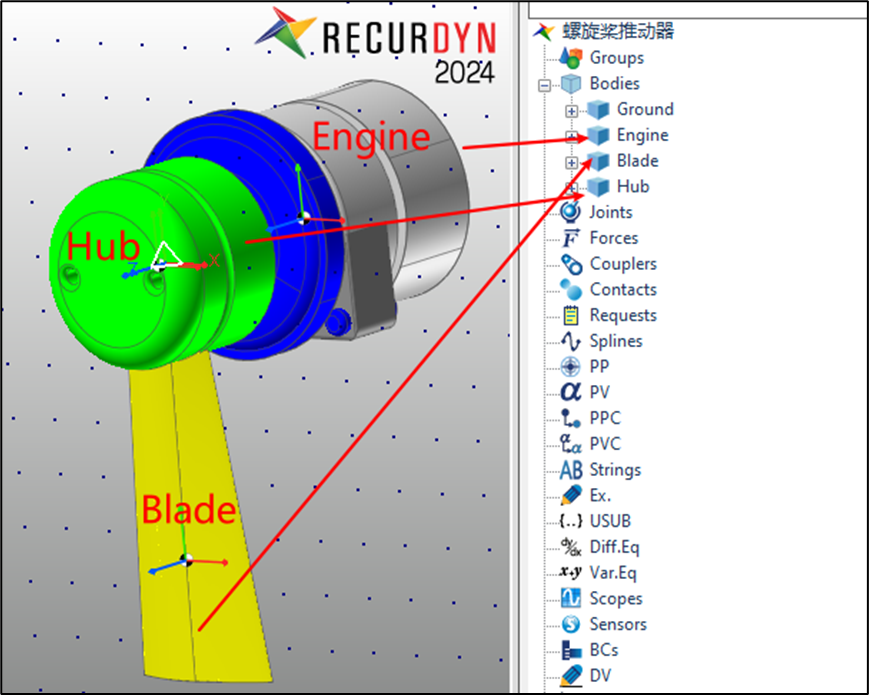Select the Joints tree label

tap(611, 212)
